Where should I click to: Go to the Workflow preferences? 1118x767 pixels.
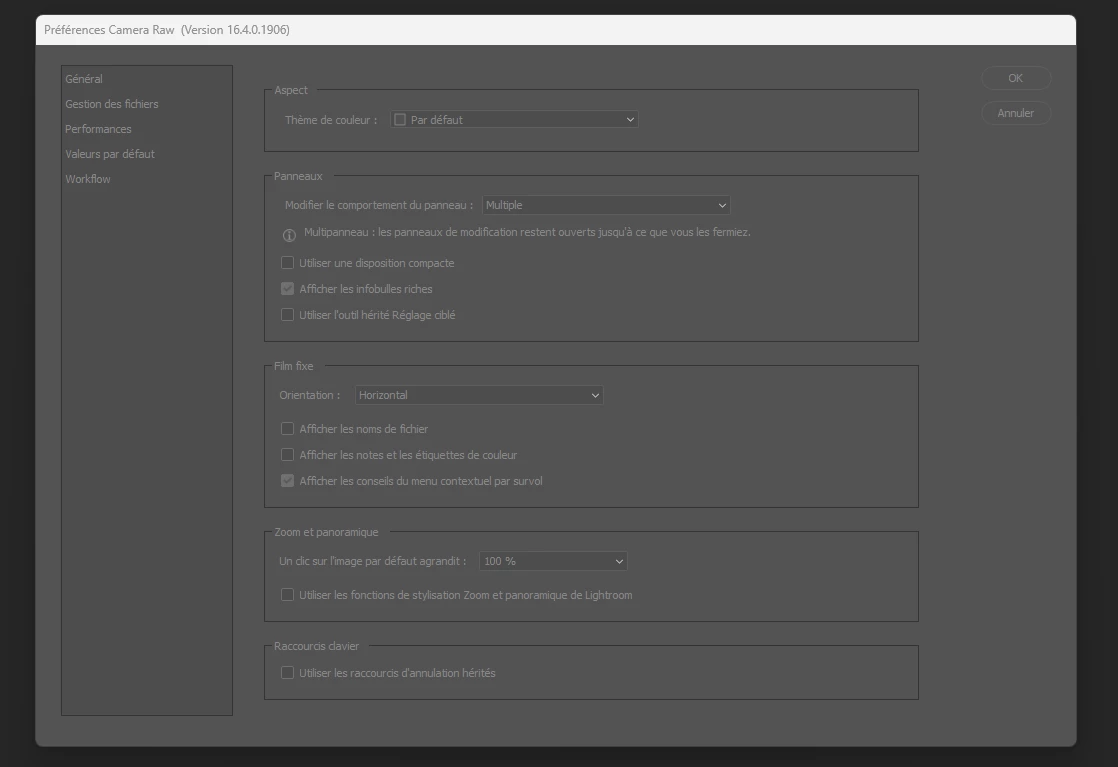pyautogui.click(x=88, y=179)
